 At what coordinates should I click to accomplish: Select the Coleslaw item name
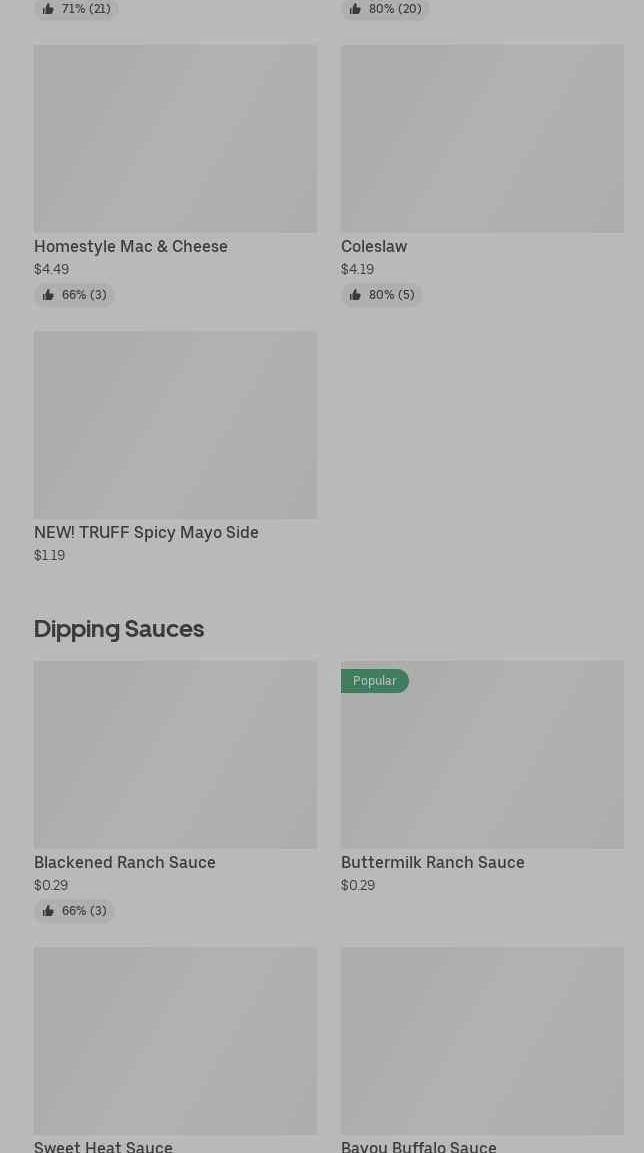pos(374,246)
